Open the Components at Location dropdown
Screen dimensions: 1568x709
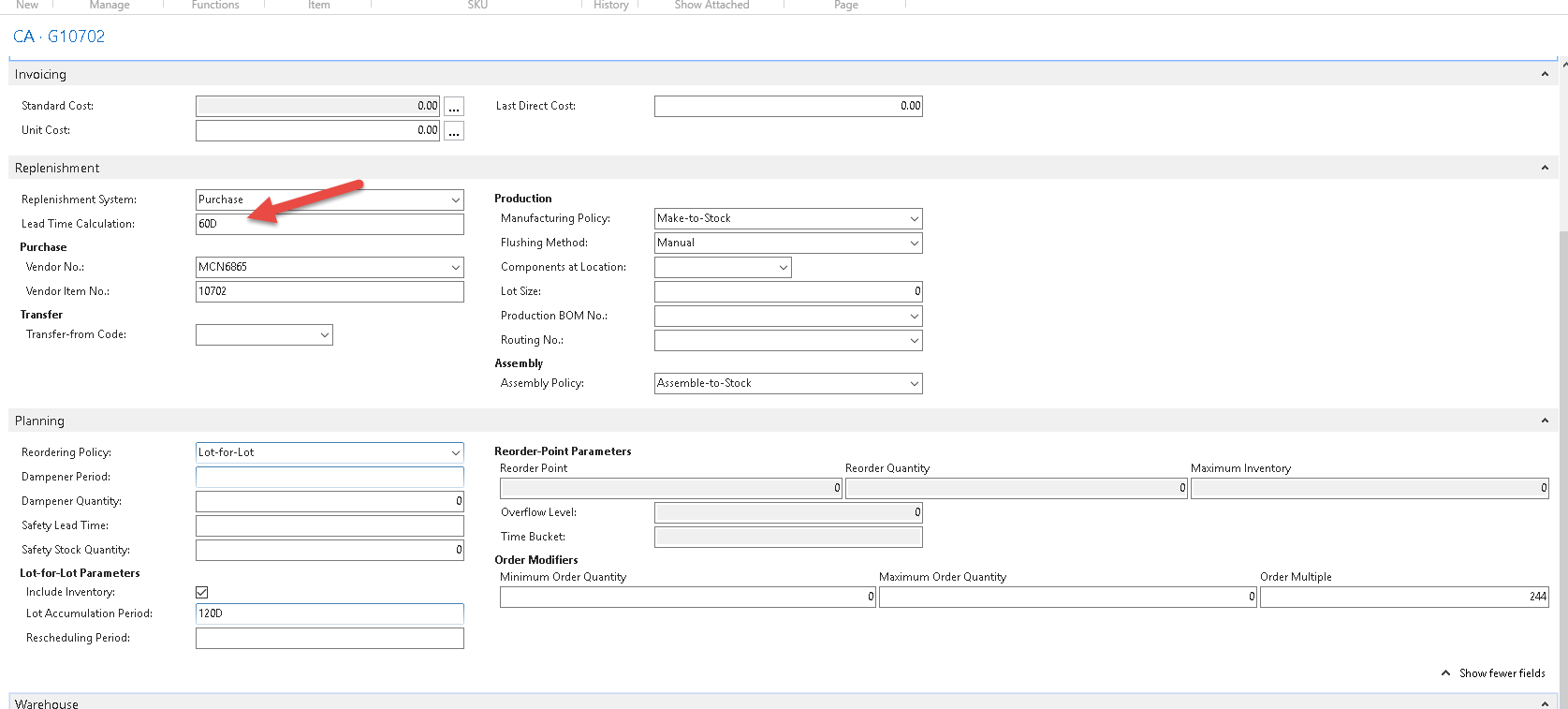coord(784,268)
